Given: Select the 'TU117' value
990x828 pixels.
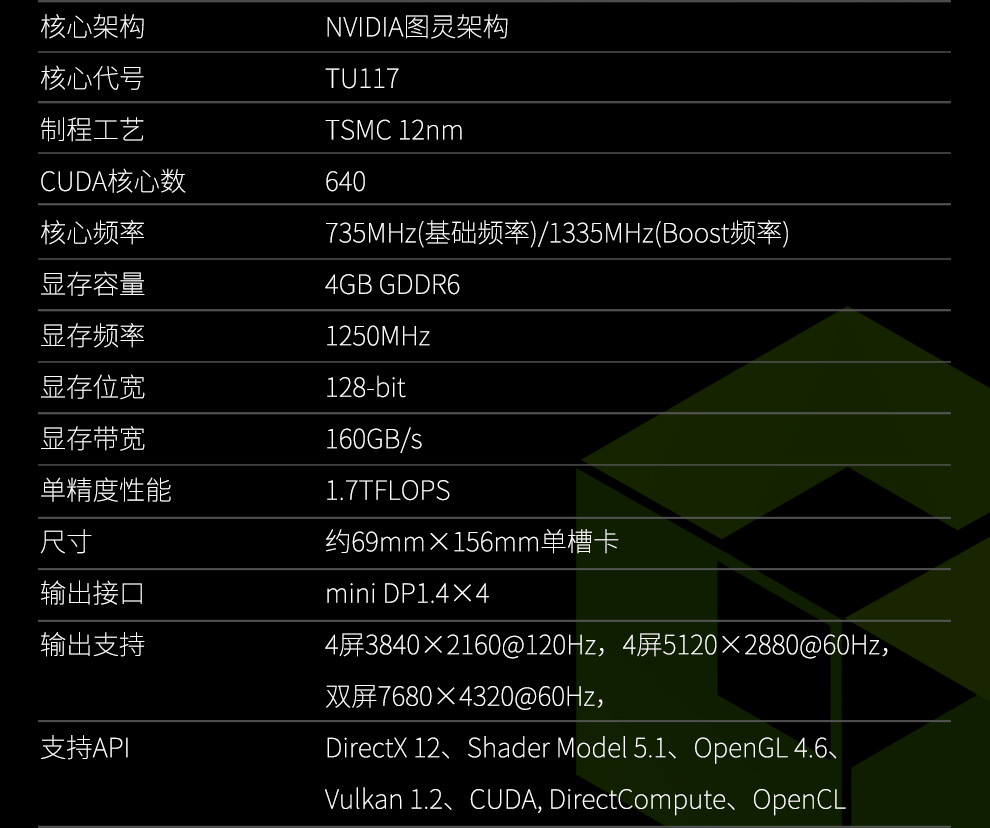Looking at the screenshot, I should point(362,79).
